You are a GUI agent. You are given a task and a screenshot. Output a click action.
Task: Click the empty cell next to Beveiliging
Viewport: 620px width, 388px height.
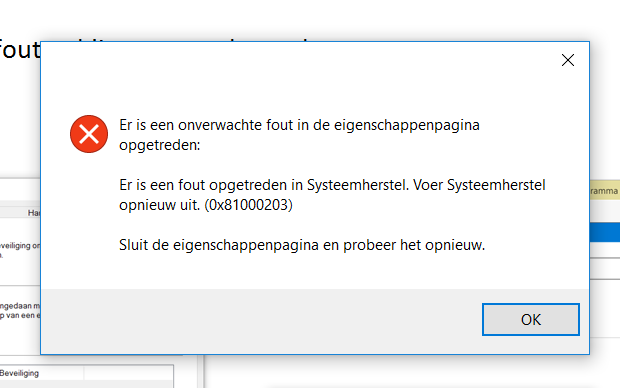tap(129, 373)
